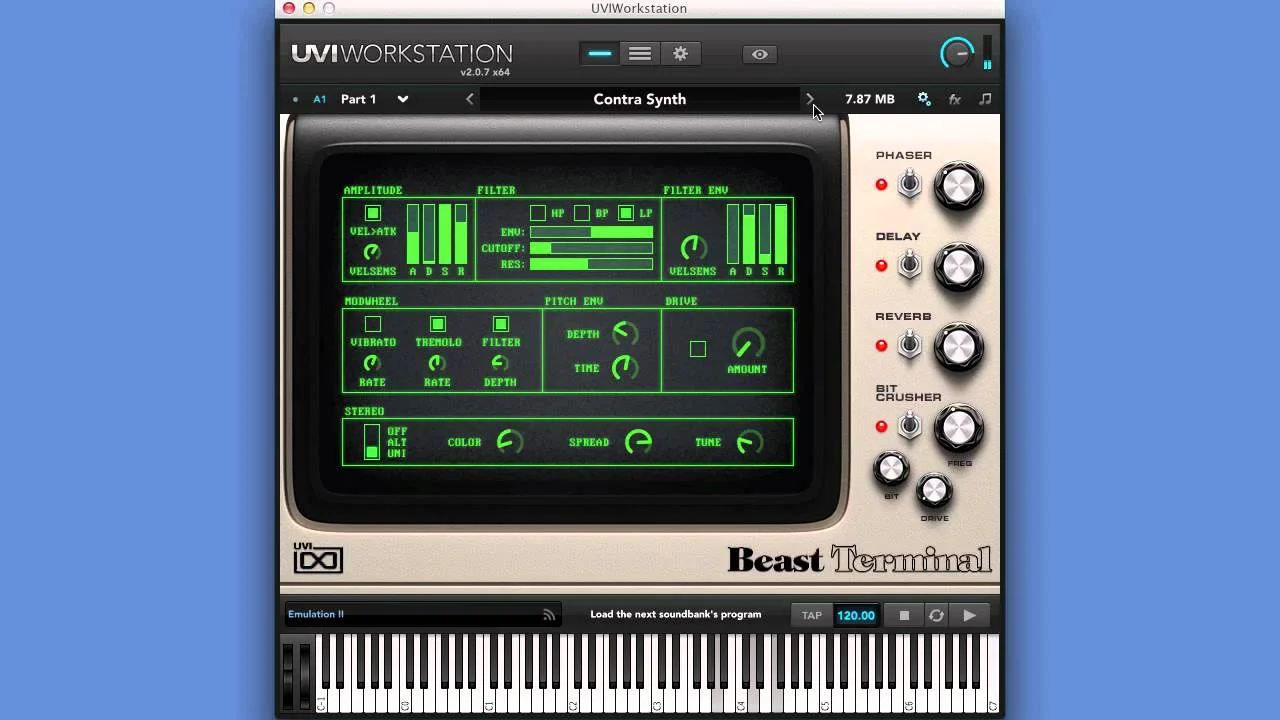Toggle the VEL>ATK checkbox

373,213
